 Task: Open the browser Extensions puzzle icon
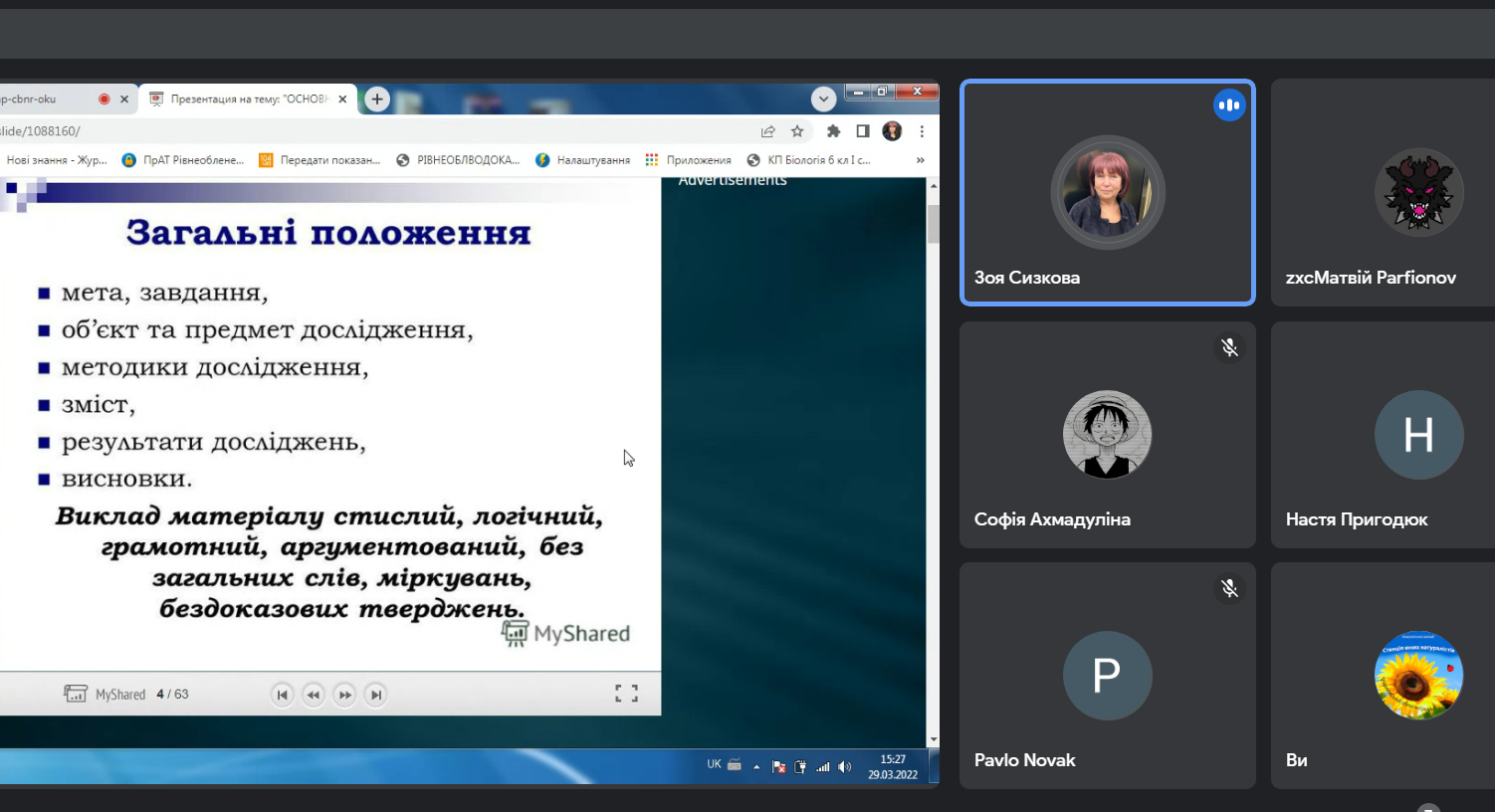(834, 131)
